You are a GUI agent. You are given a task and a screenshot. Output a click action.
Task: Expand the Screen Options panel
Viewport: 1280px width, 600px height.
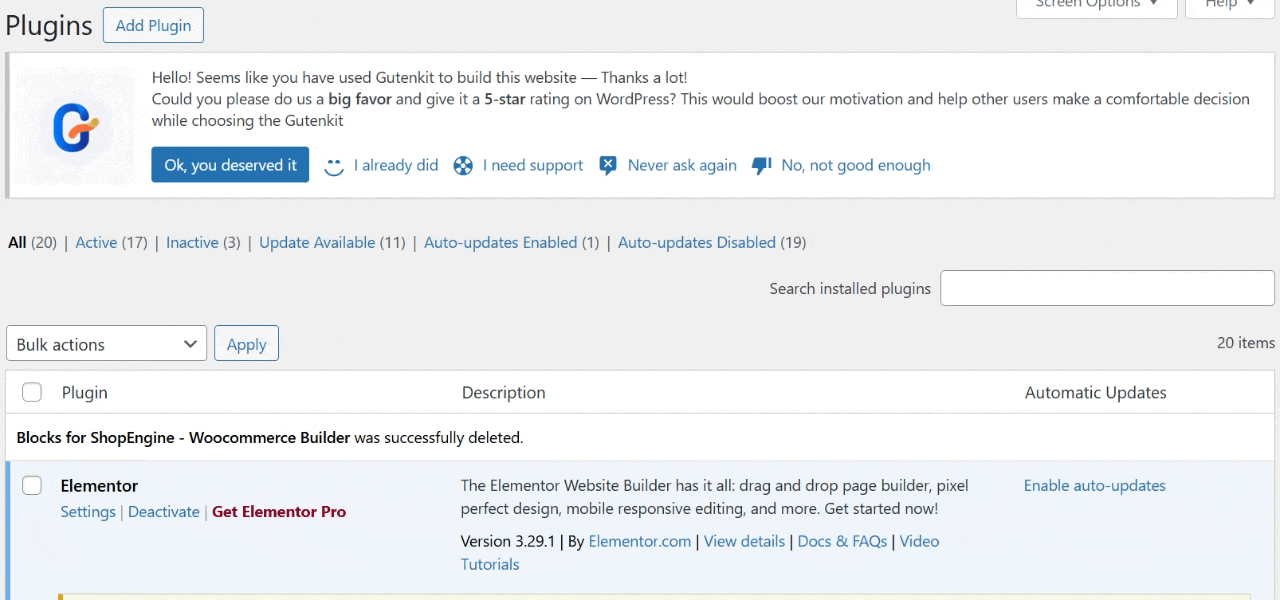point(1096,5)
